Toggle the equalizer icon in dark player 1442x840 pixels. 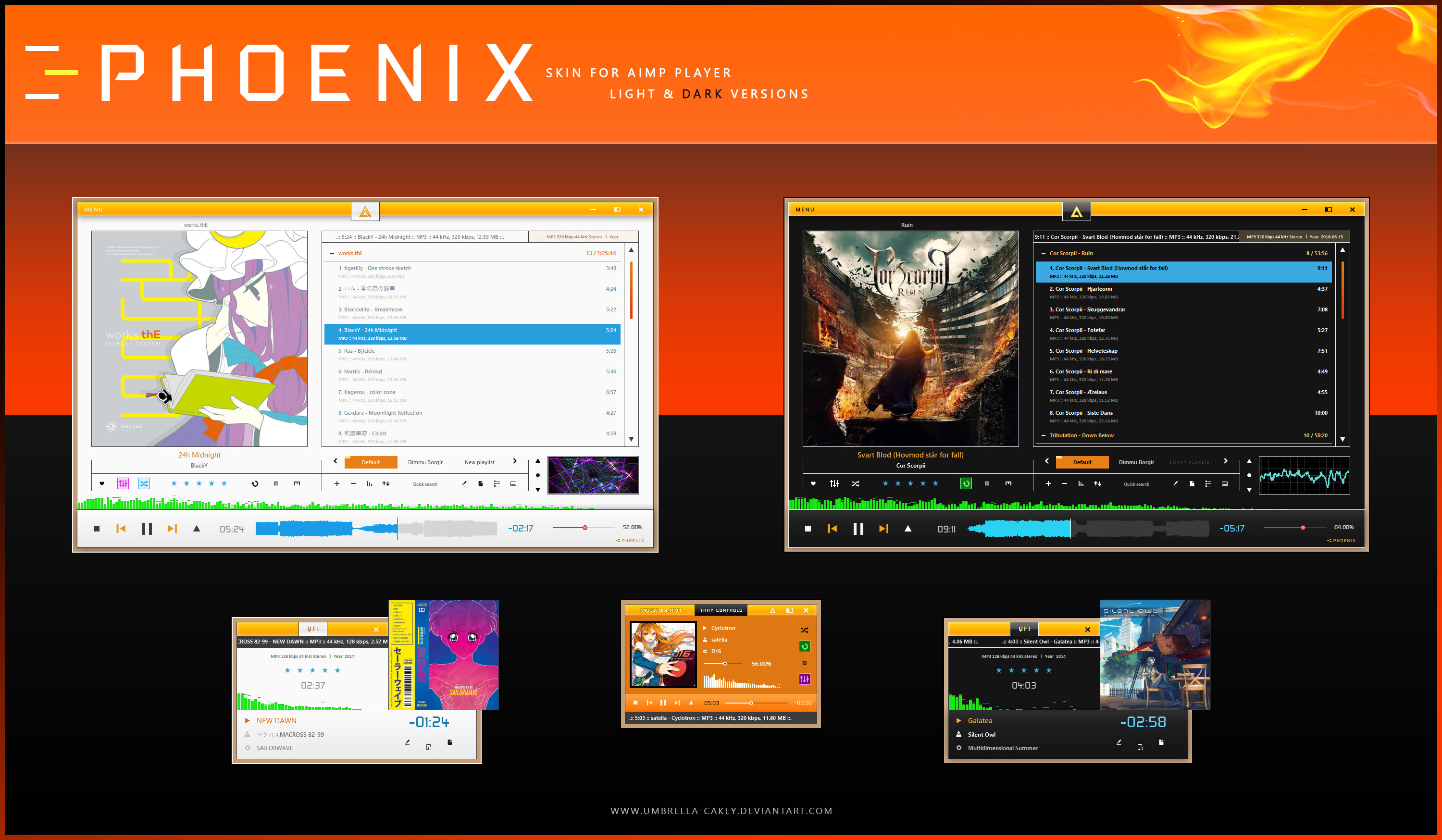coord(834,484)
